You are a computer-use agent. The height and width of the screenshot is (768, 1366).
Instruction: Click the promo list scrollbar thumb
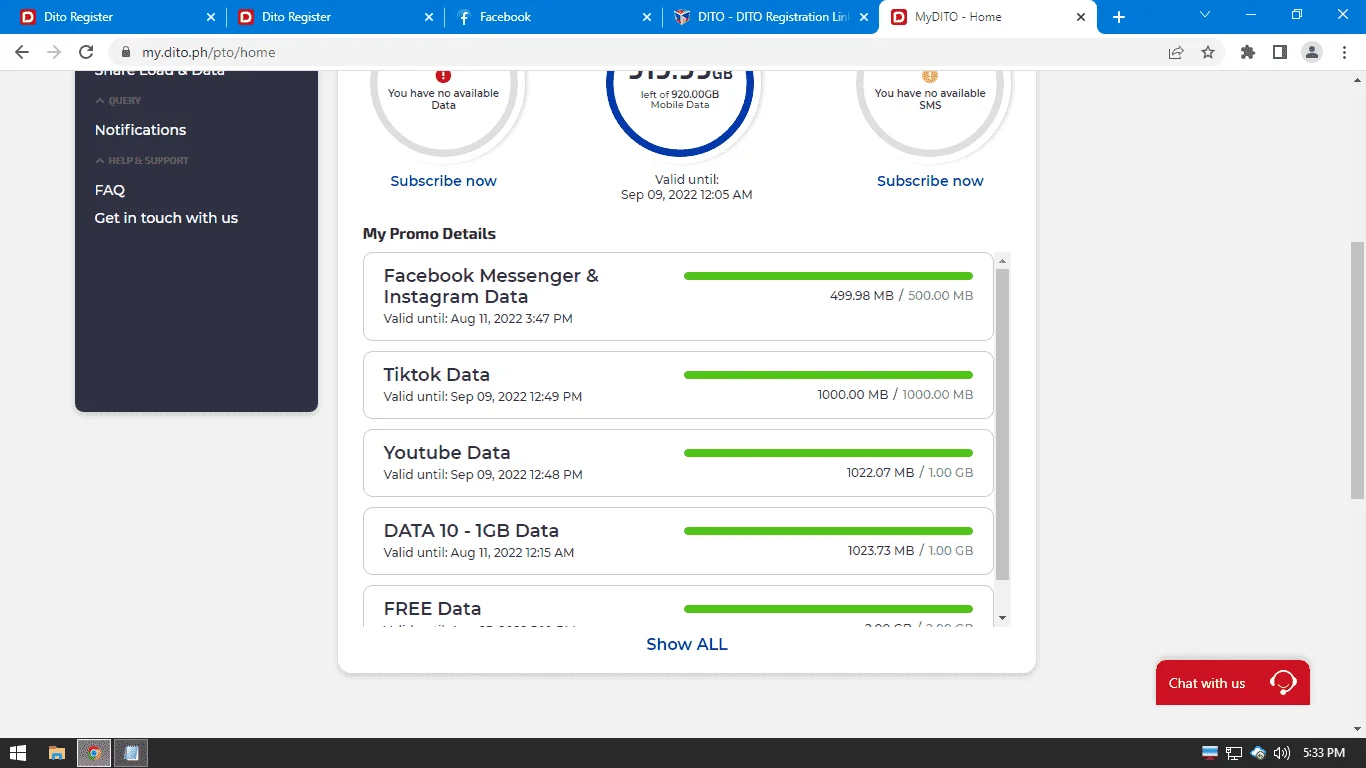click(x=1003, y=424)
